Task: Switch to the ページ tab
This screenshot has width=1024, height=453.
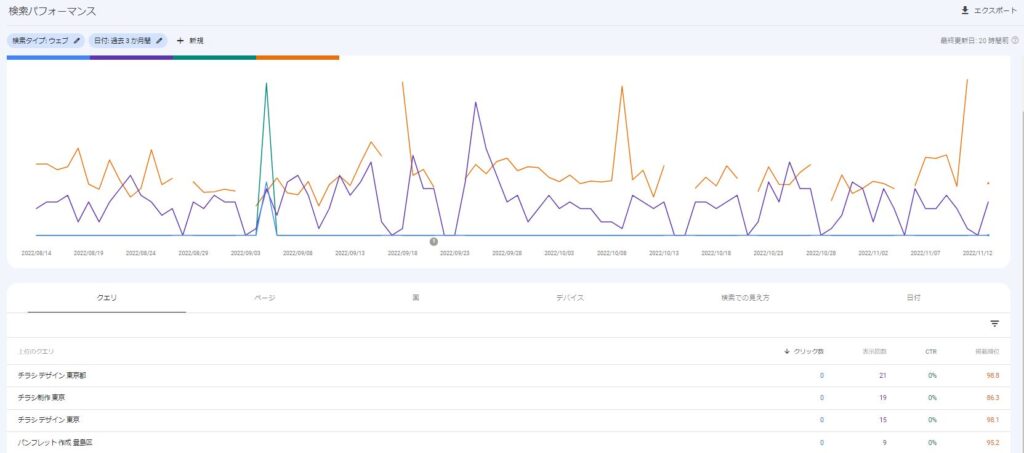Action: point(265,298)
